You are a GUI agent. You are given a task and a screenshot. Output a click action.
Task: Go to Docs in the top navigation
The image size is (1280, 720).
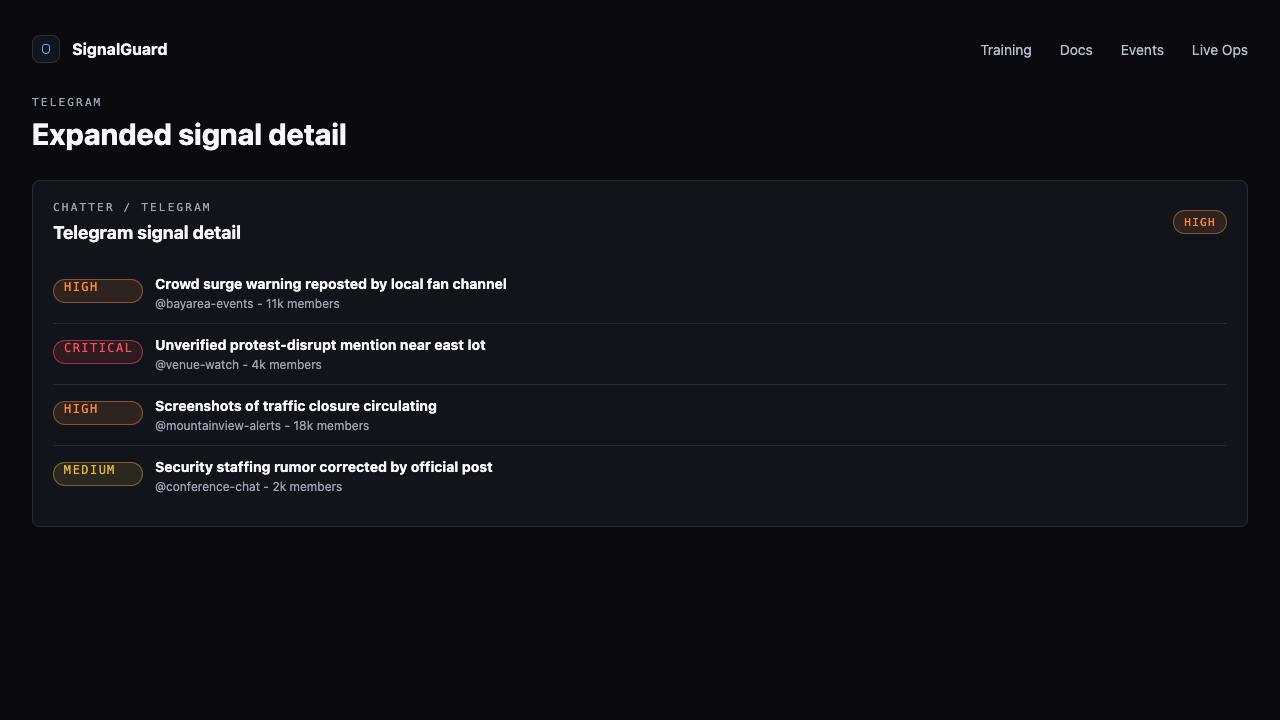1076,50
